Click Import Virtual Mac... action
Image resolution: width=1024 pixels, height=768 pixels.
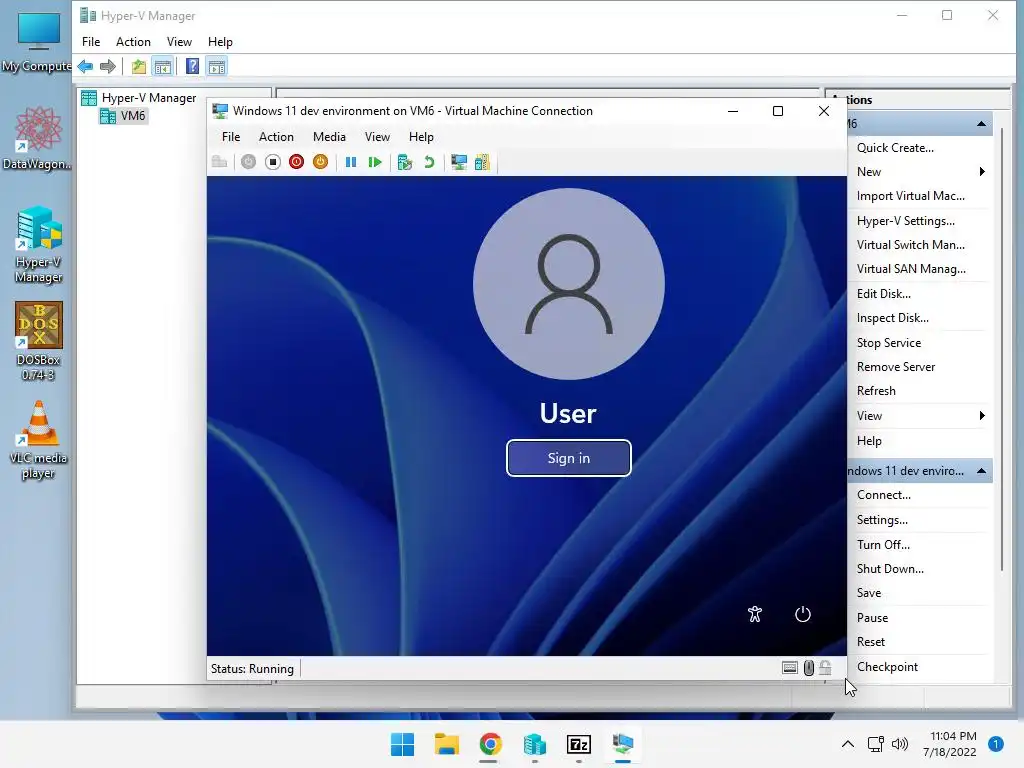coord(910,196)
